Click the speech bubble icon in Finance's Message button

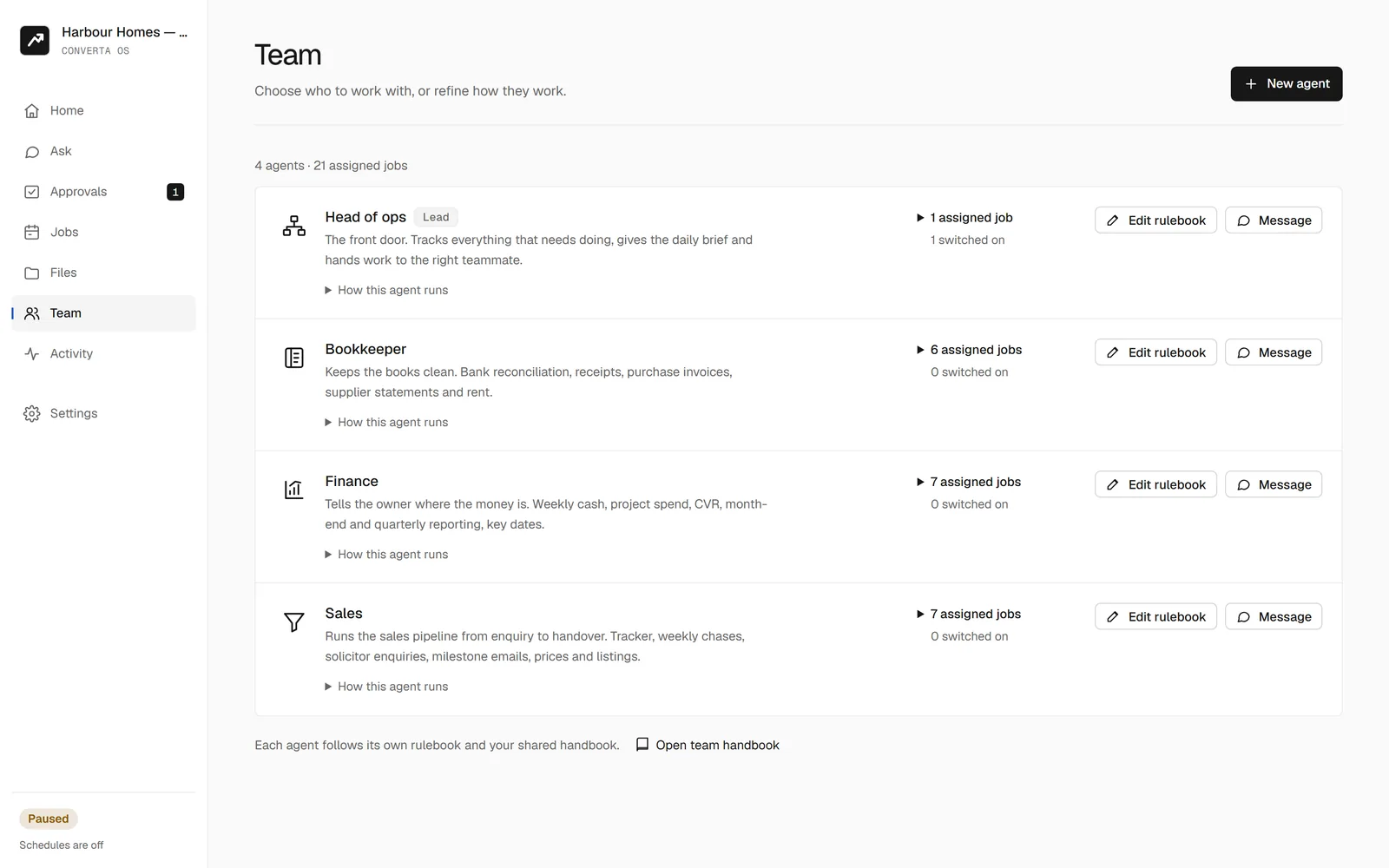[1243, 484]
